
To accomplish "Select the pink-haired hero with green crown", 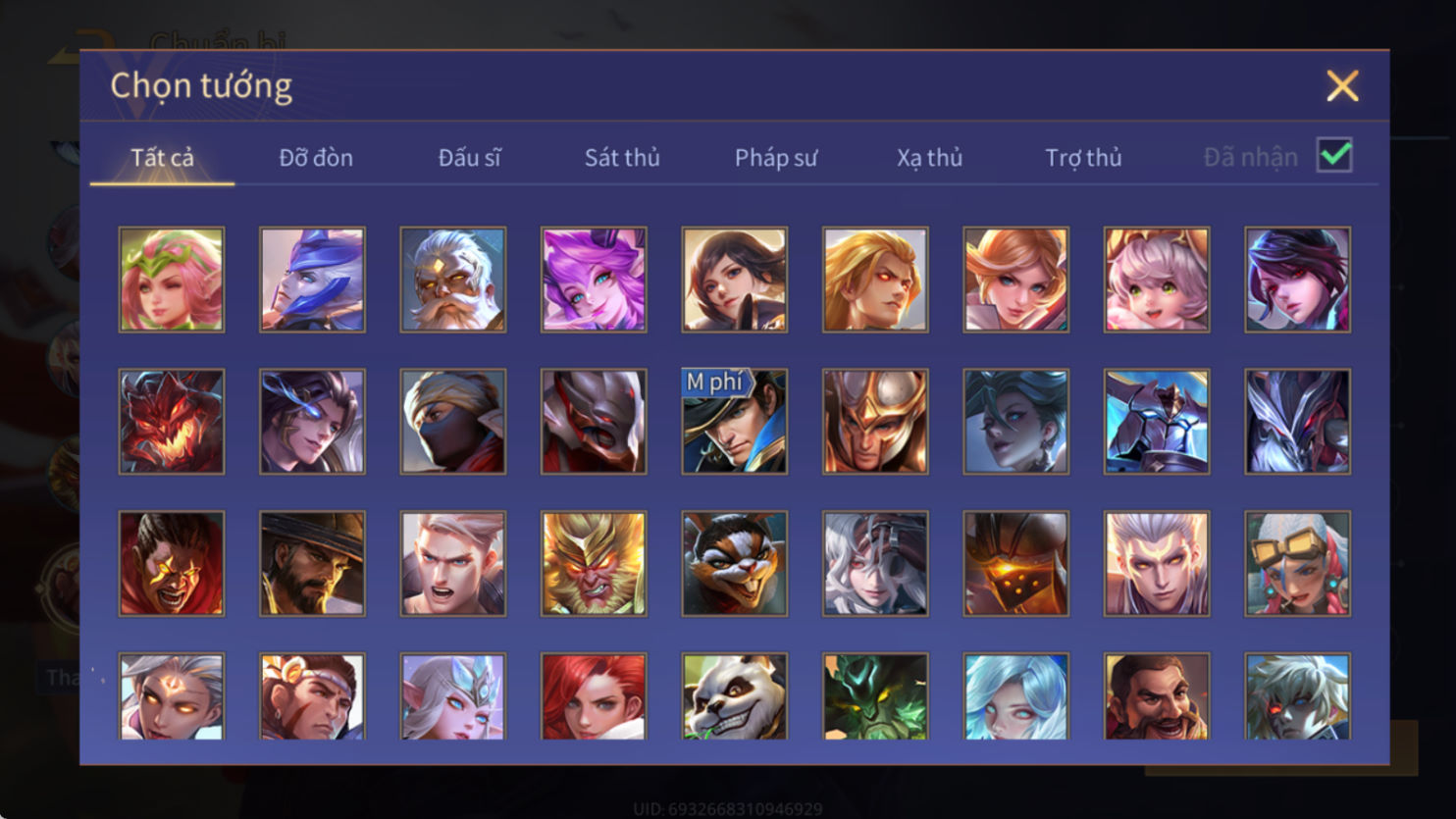I will [172, 280].
